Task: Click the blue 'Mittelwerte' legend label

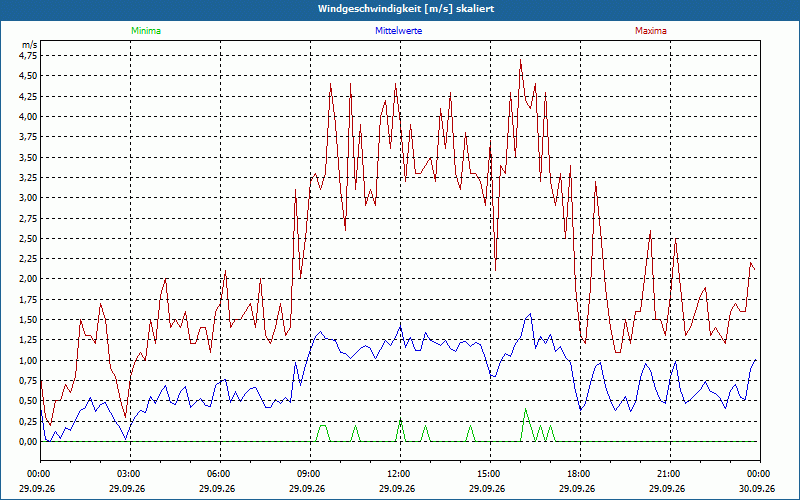Action: tap(398, 31)
